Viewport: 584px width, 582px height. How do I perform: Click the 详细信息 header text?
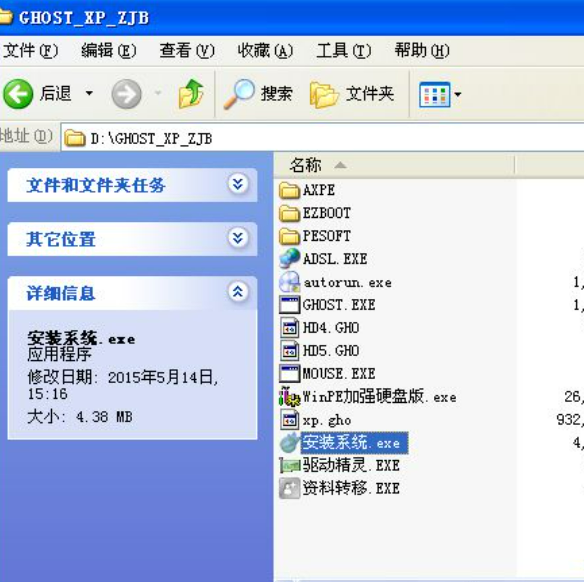click(61, 293)
